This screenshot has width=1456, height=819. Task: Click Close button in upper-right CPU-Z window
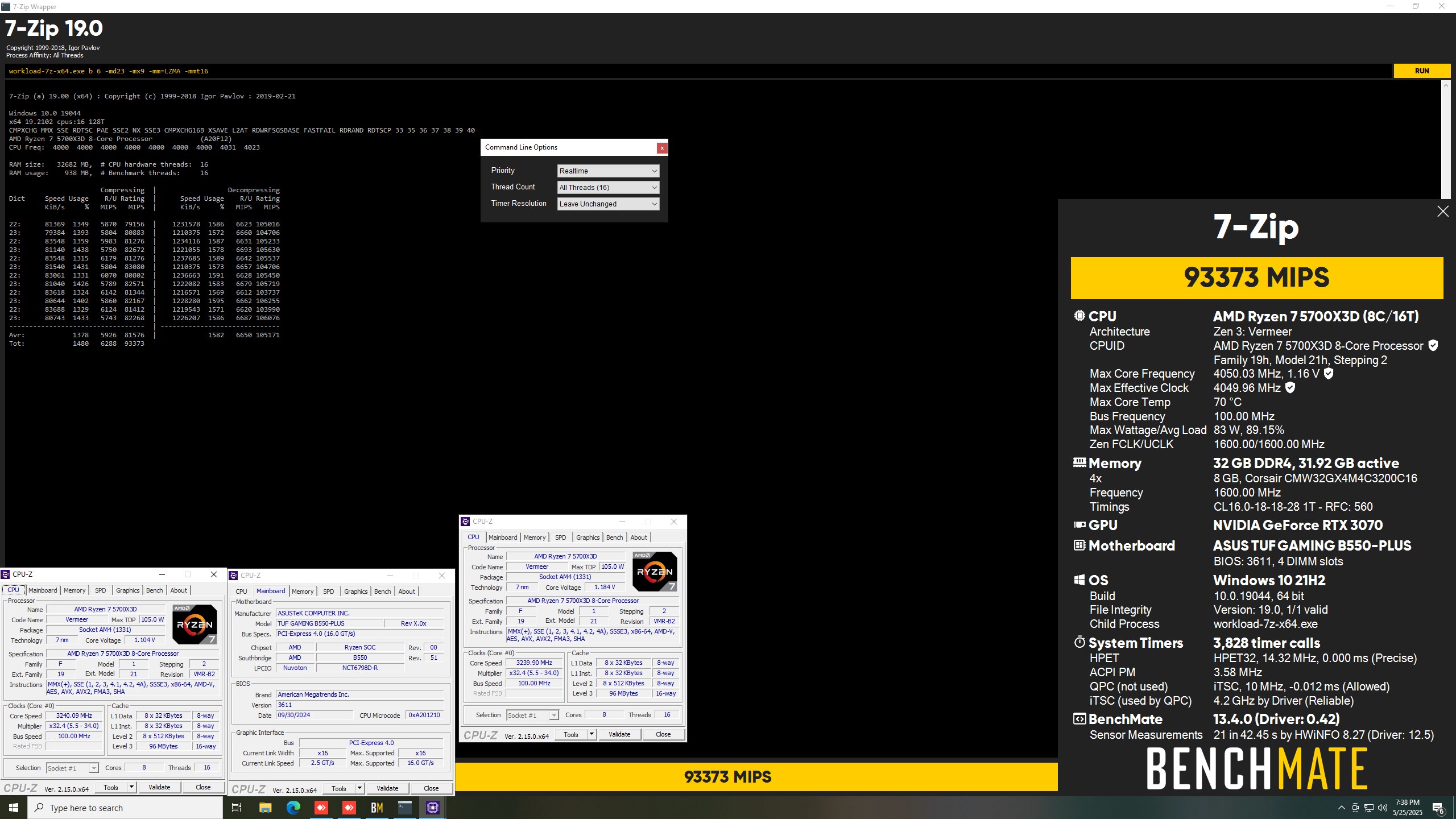click(x=663, y=734)
